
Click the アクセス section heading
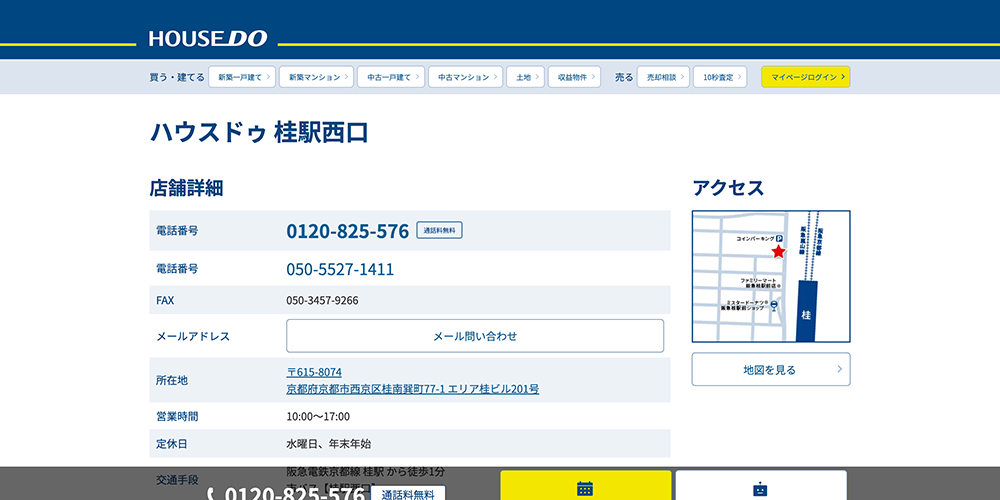728,188
